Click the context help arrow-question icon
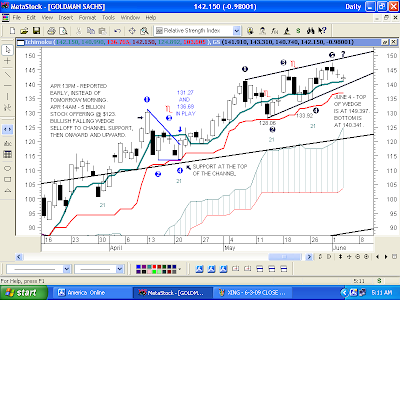 point(322,31)
